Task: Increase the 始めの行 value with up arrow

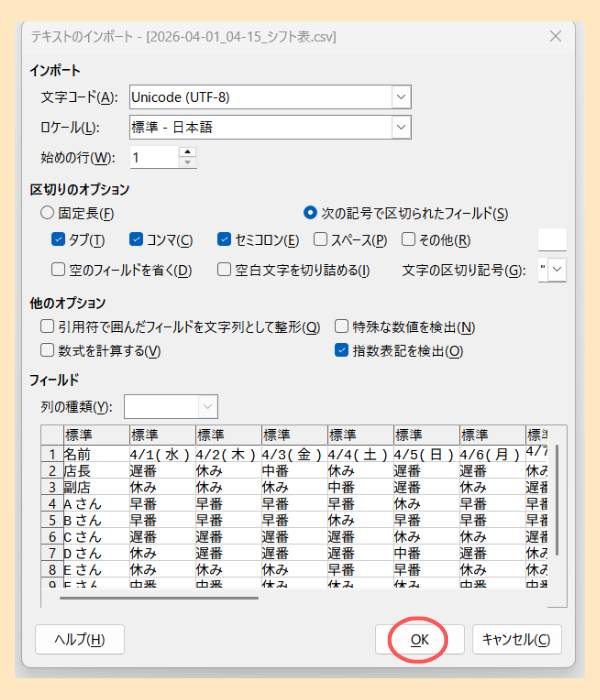Action: (188, 152)
